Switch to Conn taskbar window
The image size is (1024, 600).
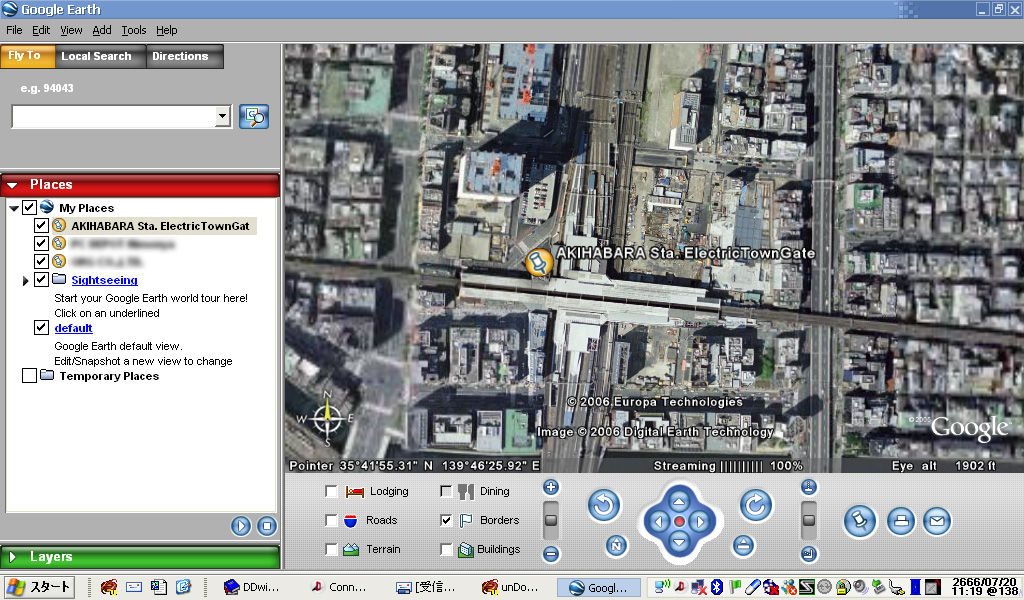coord(340,588)
